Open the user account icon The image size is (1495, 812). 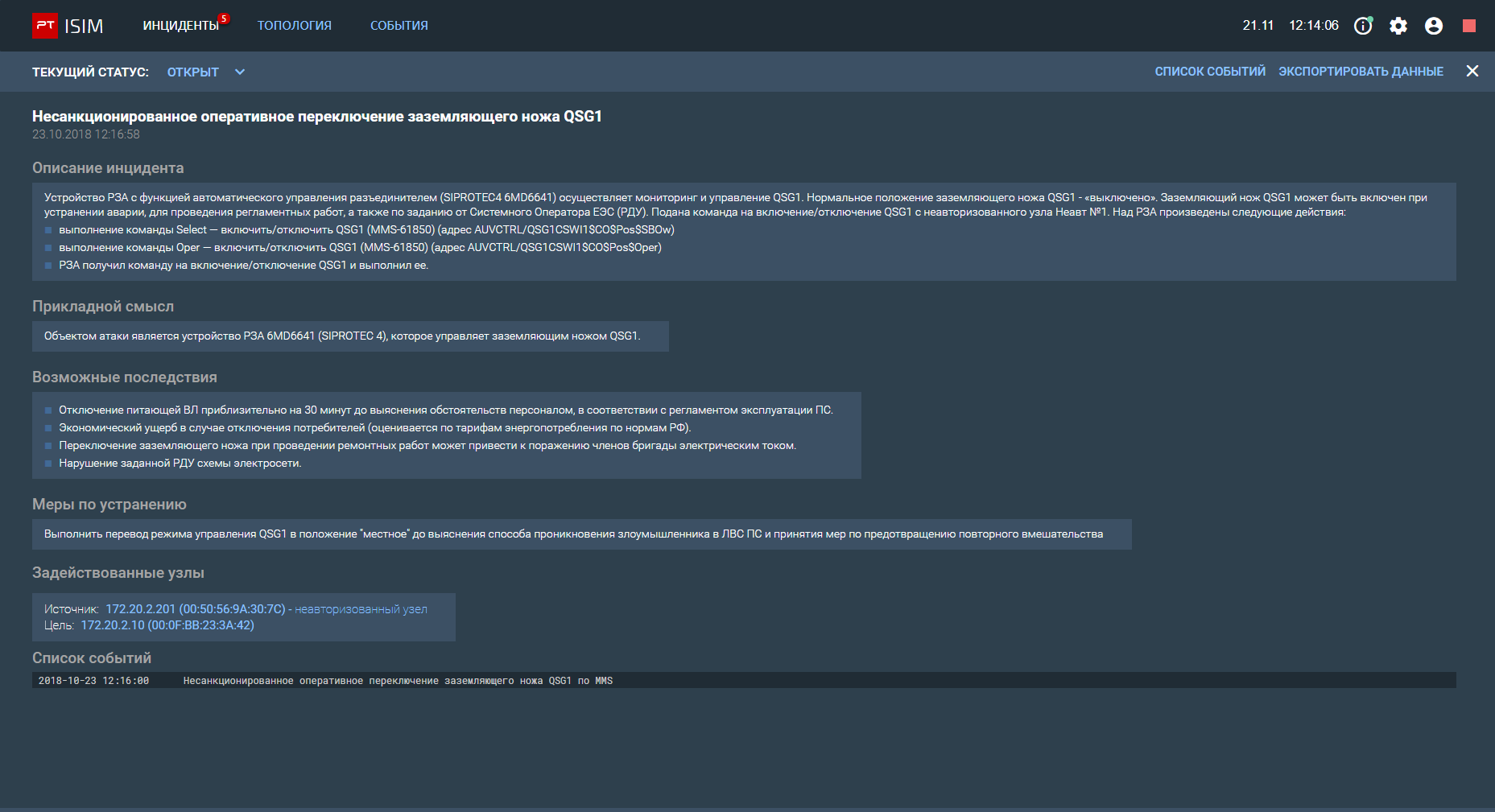[x=1434, y=26]
